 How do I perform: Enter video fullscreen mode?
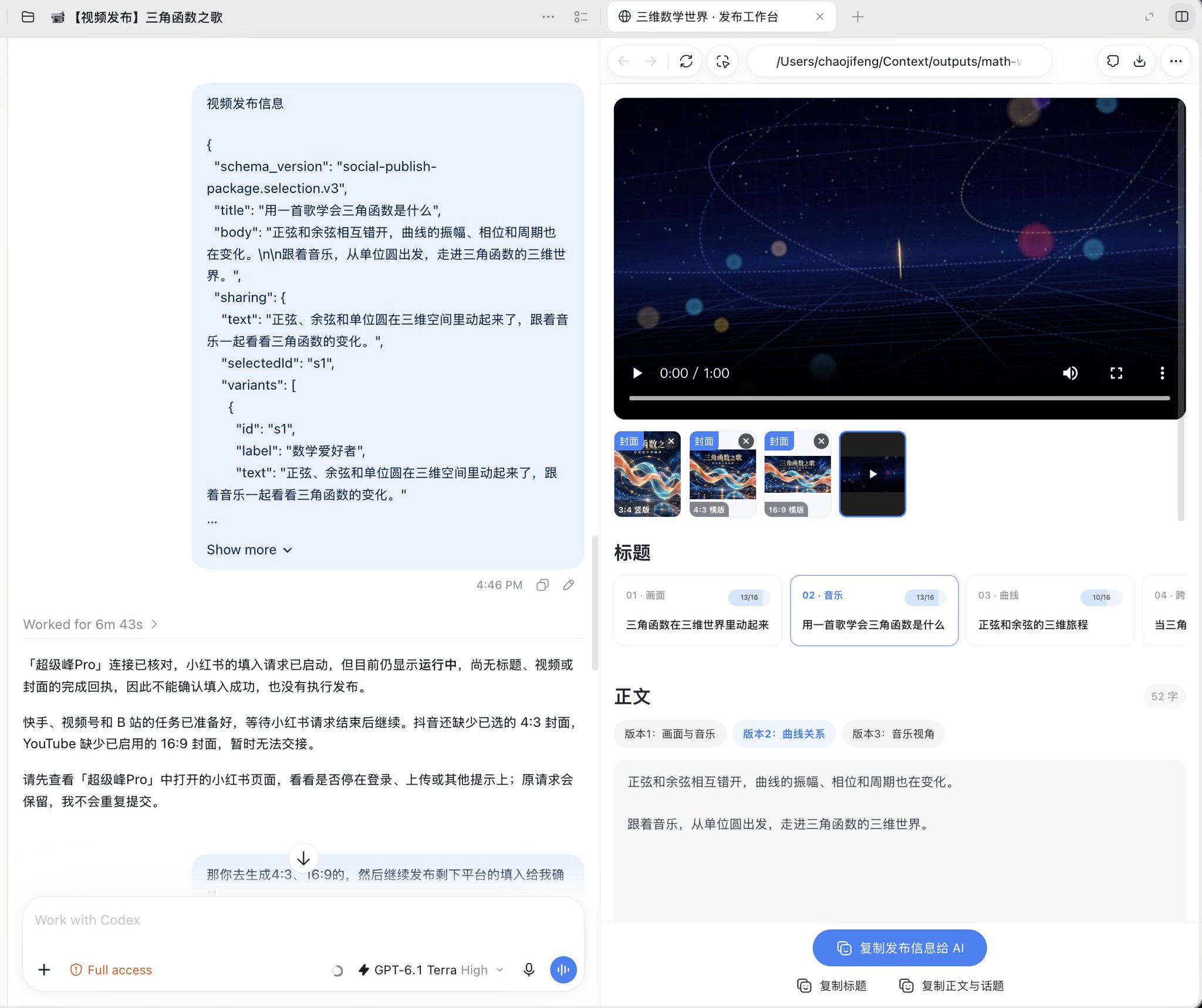[x=1116, y=373]
